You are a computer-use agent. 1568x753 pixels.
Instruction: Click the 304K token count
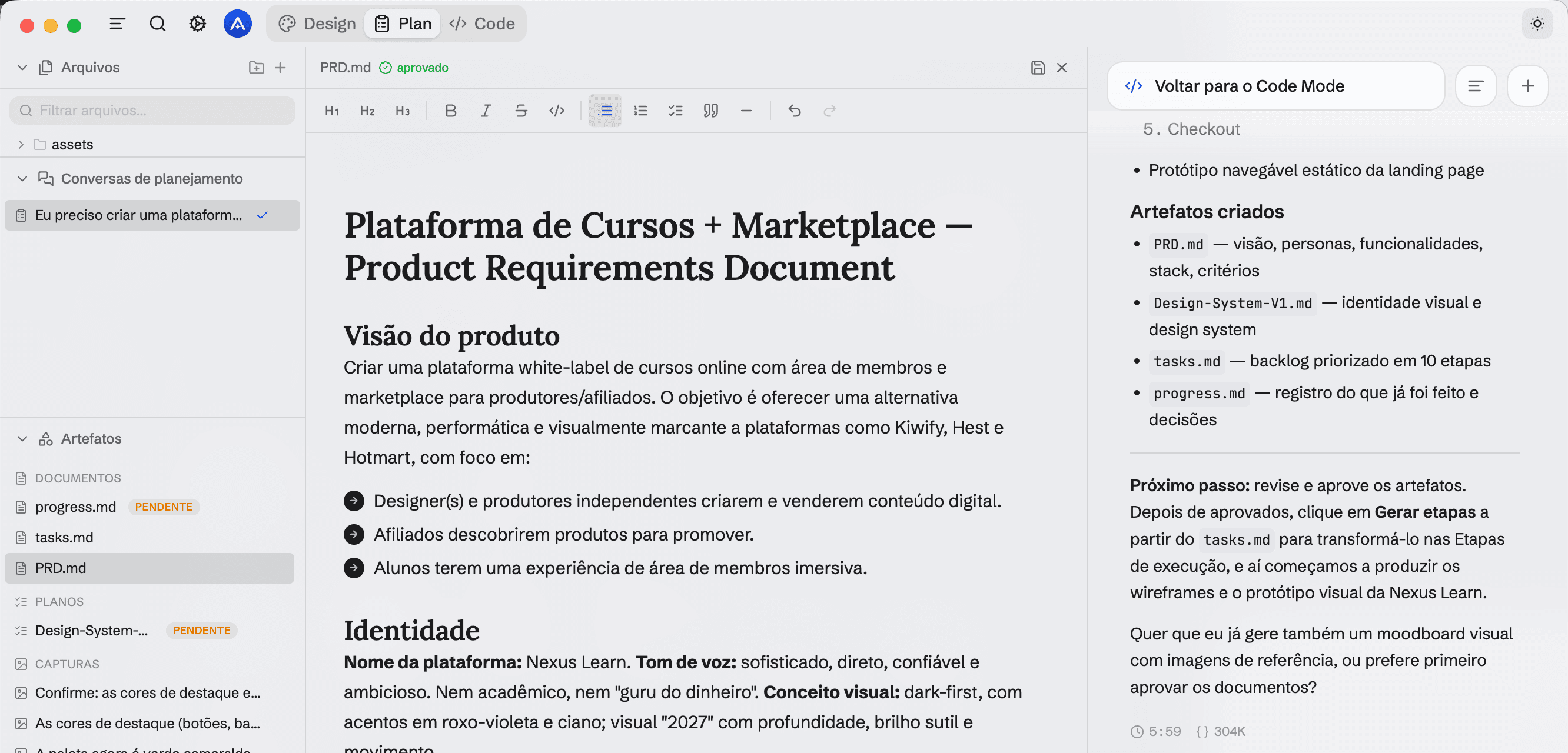pyautogui.click(x=1221, y=732)
